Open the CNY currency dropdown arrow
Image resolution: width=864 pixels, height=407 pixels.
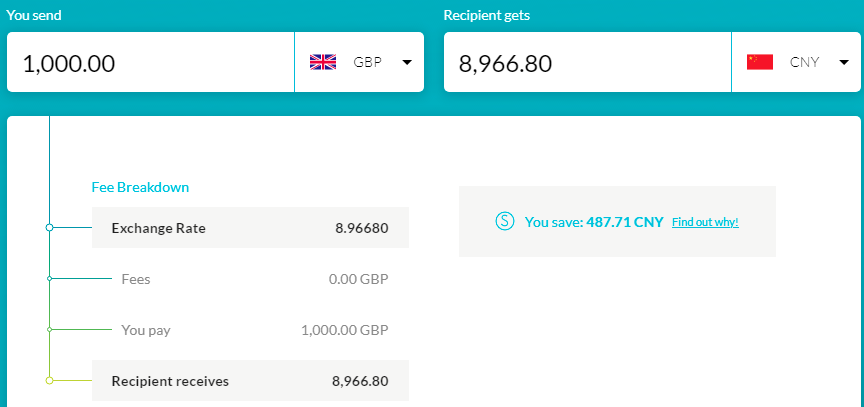(844, 62)
